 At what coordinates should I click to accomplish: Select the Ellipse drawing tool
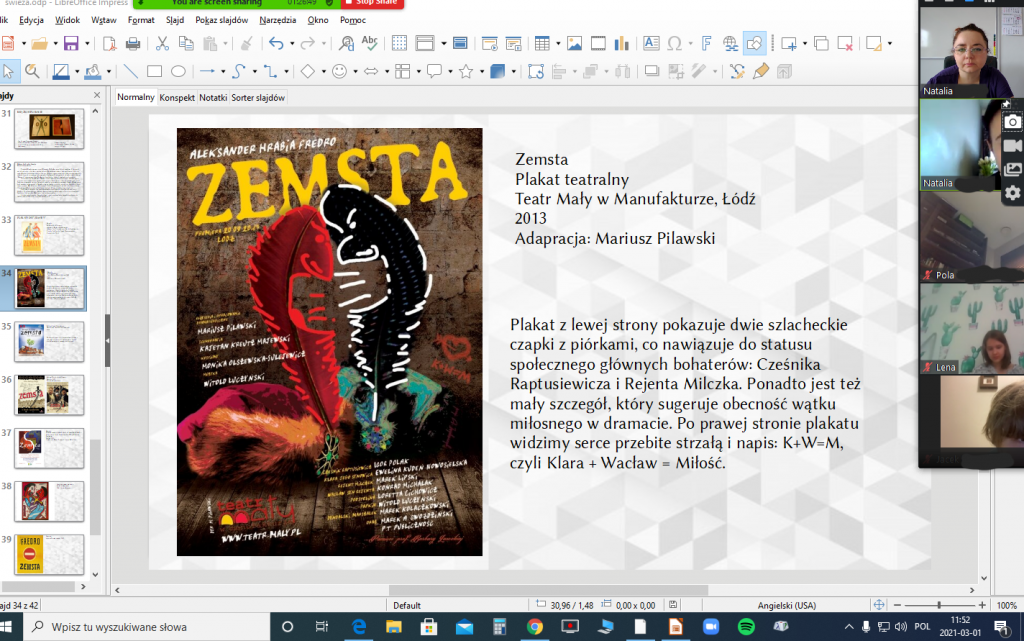click(178, 71)
